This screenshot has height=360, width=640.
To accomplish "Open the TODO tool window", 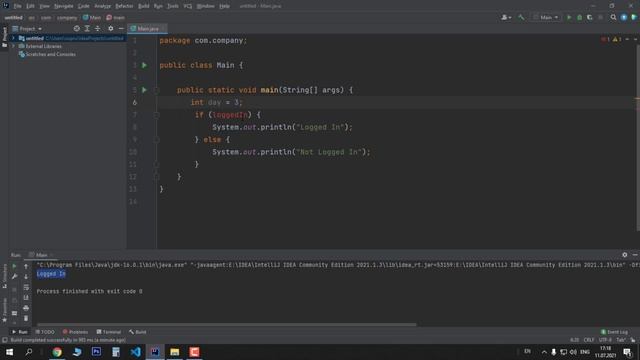I will coord(45,332).
